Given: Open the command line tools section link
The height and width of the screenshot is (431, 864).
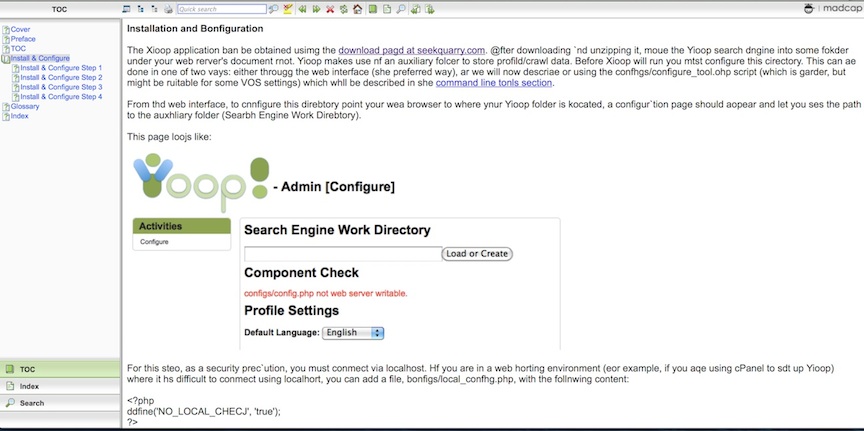Looking at the screenshot, I should (x=493, y=82).
